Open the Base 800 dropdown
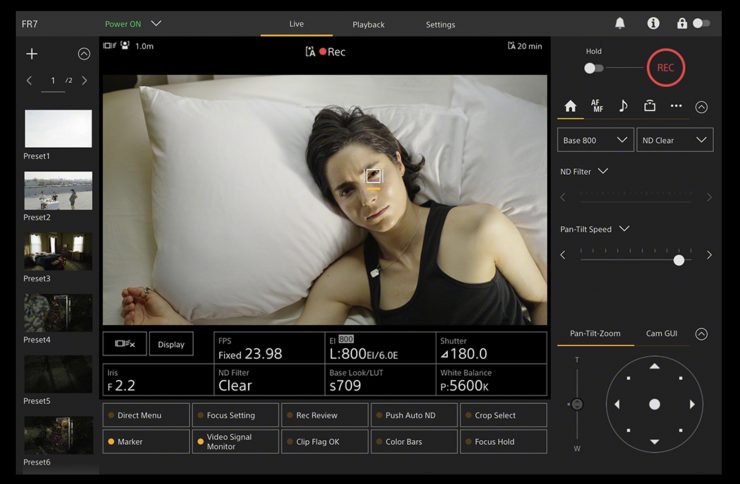Screen dimensions: 740x484 coord(595,140)
